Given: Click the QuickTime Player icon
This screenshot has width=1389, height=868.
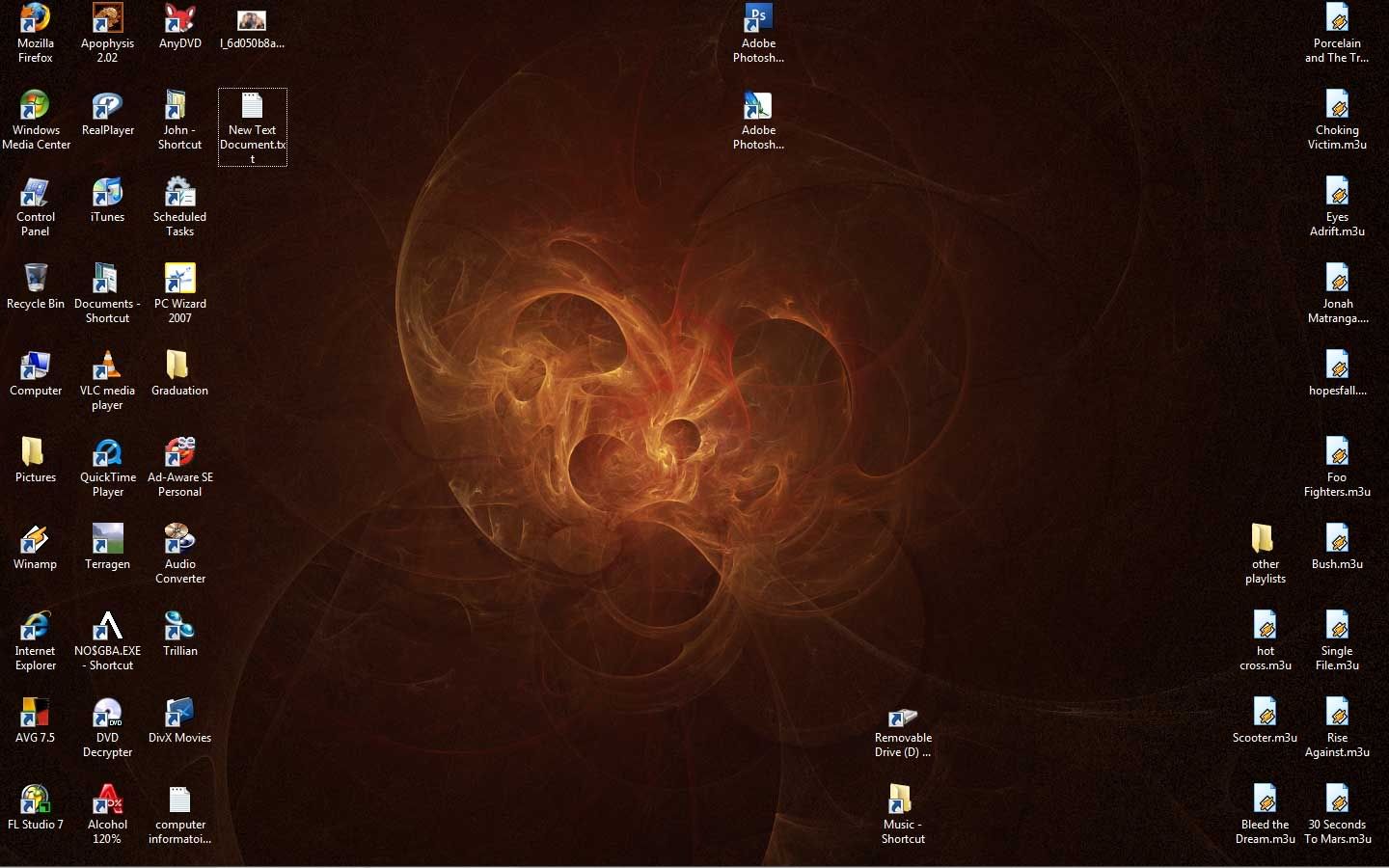Looking at the screenshot, I should pos(107,452).
